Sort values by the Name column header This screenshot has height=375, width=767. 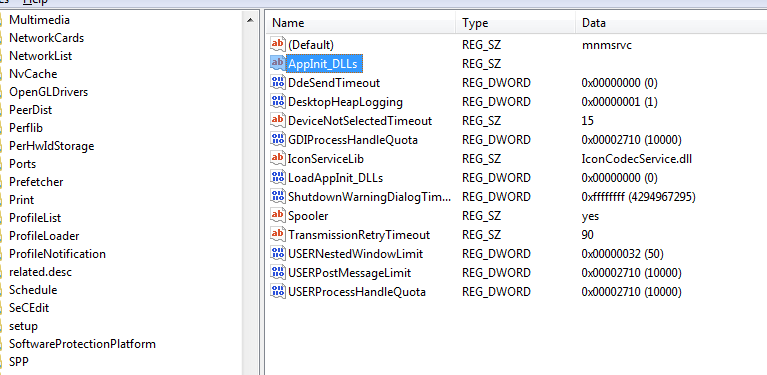pyautogui.click(x=361, y=22)
